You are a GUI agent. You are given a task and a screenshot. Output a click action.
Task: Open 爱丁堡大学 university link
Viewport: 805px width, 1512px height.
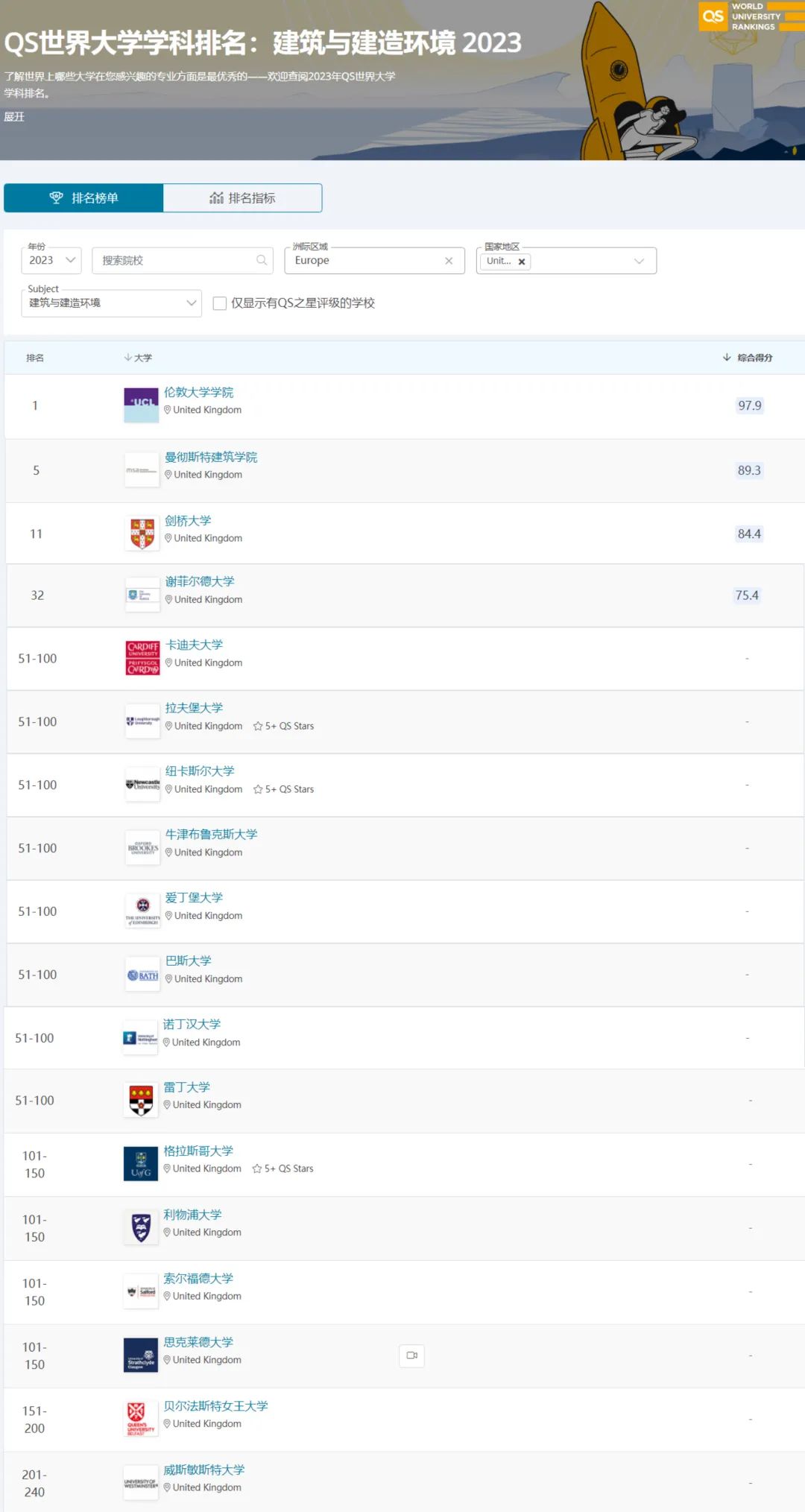(194, 897)
